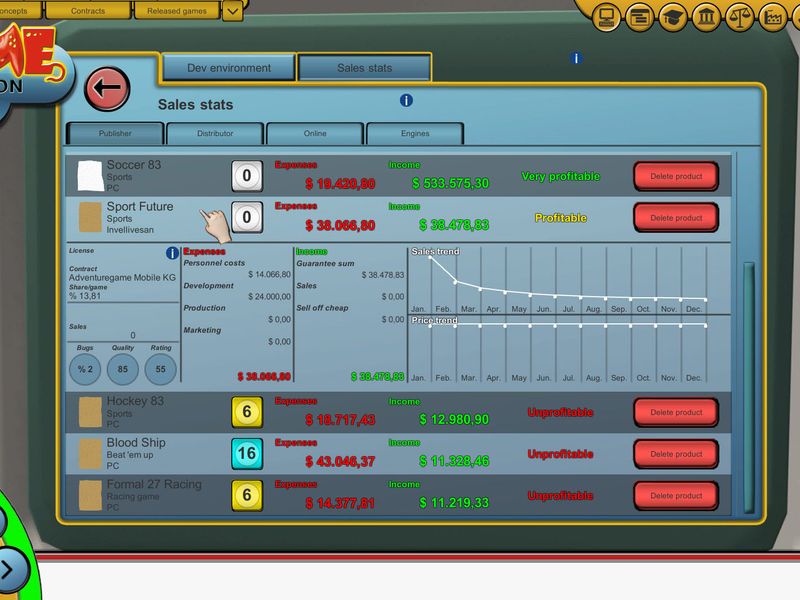Delete product for Blood Ship
The image size is (800, 600).
point(676,454)
